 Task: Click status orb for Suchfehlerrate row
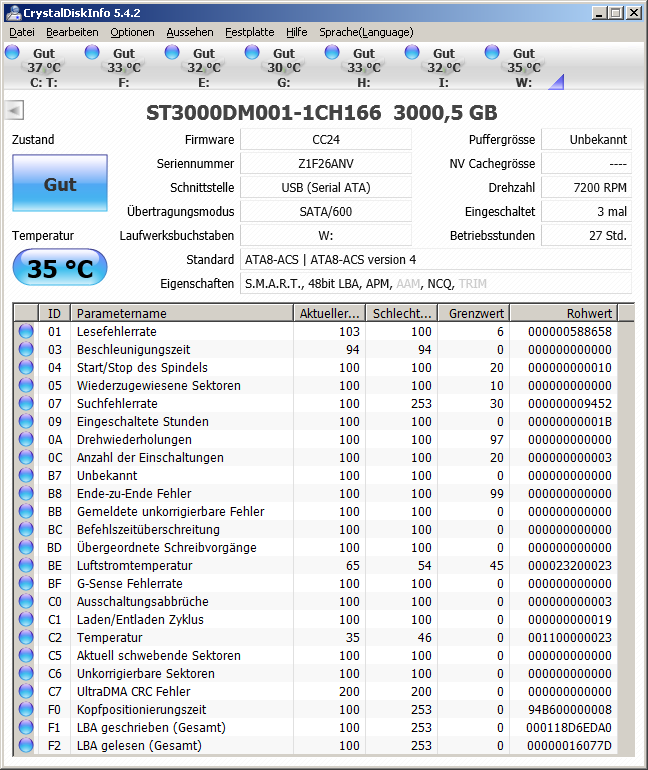(x=26, y=404)
